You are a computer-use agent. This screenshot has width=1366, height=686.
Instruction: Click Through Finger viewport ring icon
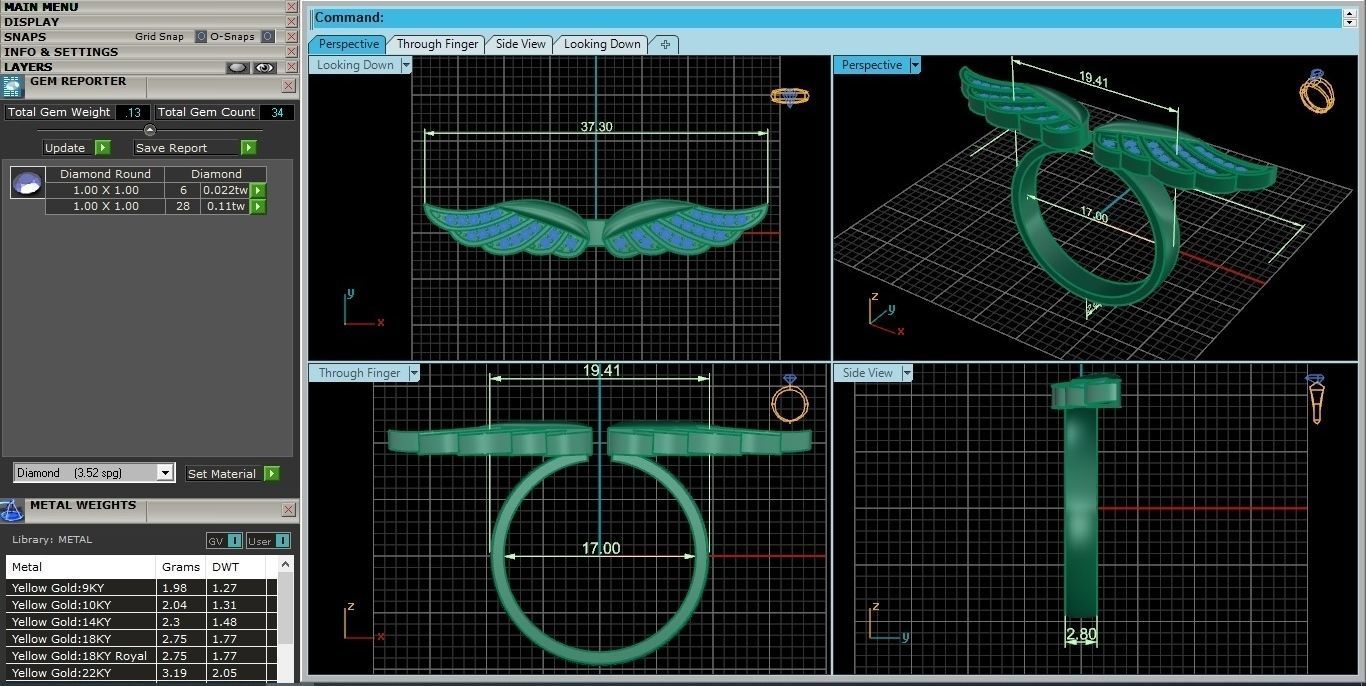(x=789, y=400)
